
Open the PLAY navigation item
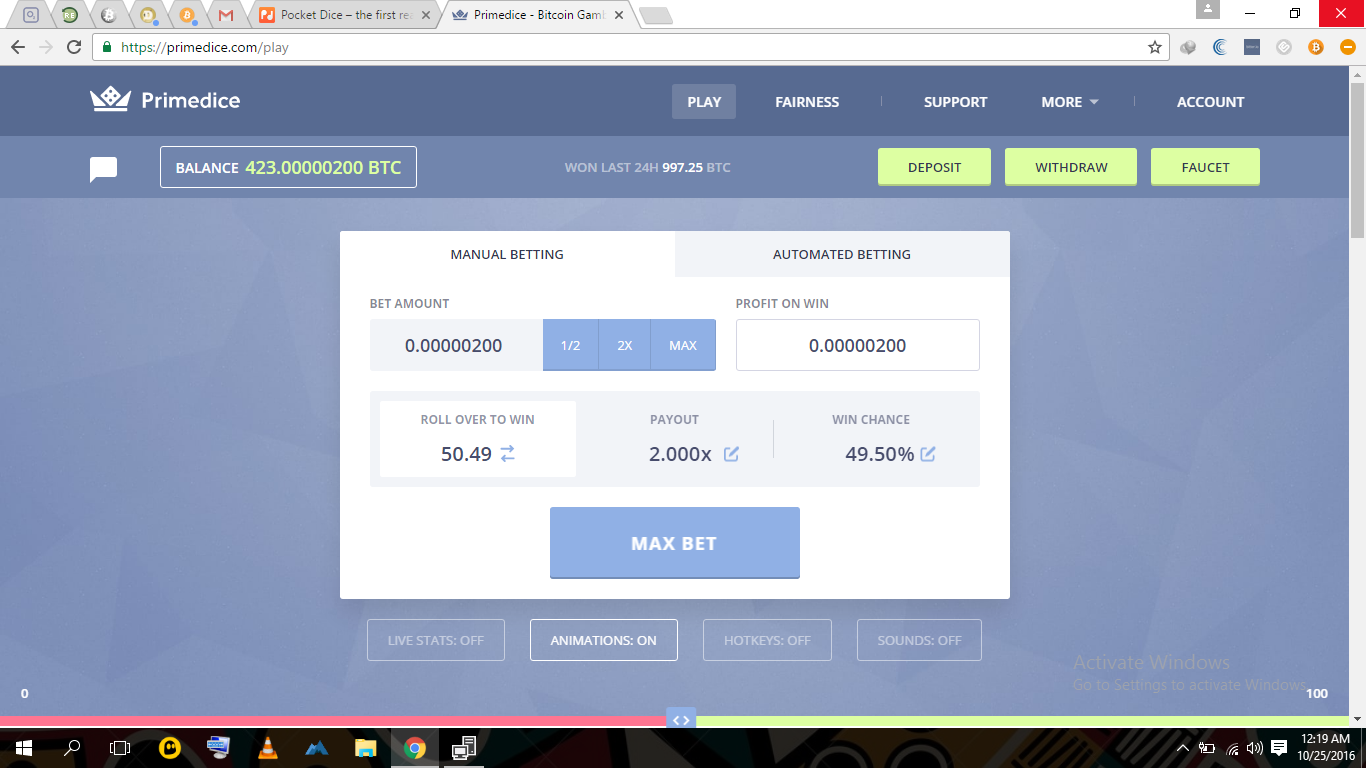click(704, 102)
